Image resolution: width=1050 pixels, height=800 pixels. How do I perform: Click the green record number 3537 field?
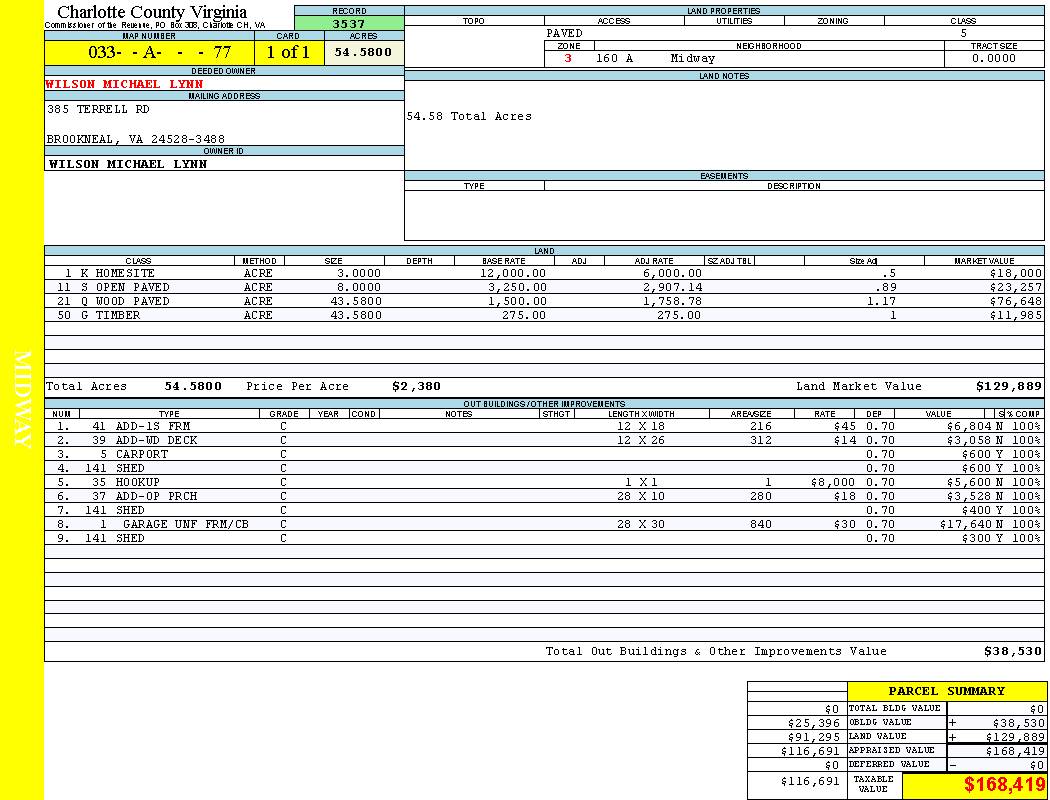[x=349, y=24]
